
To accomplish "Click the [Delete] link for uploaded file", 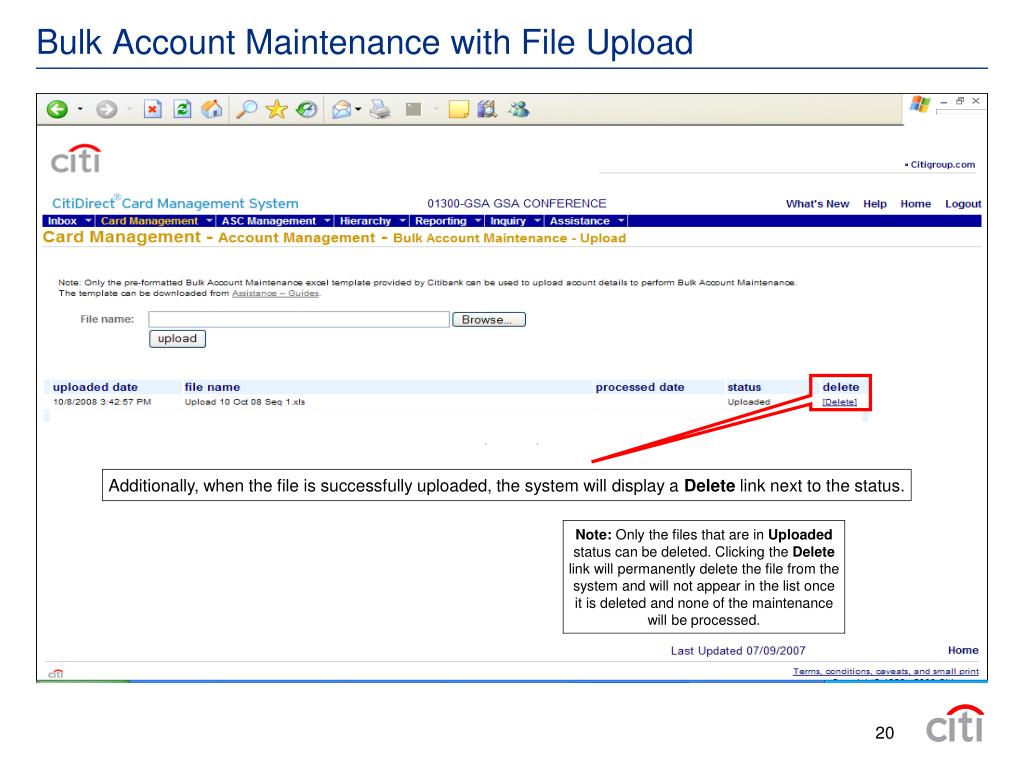I will [x=839, y=402].
